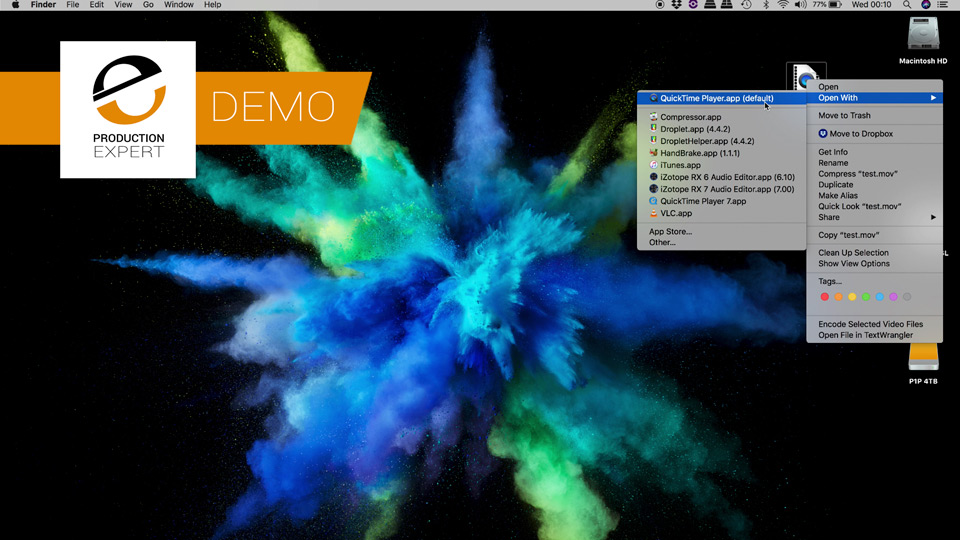Open file with iTunes.app
This screenshot has width=960, height=540.
click(x=721, y=165)
